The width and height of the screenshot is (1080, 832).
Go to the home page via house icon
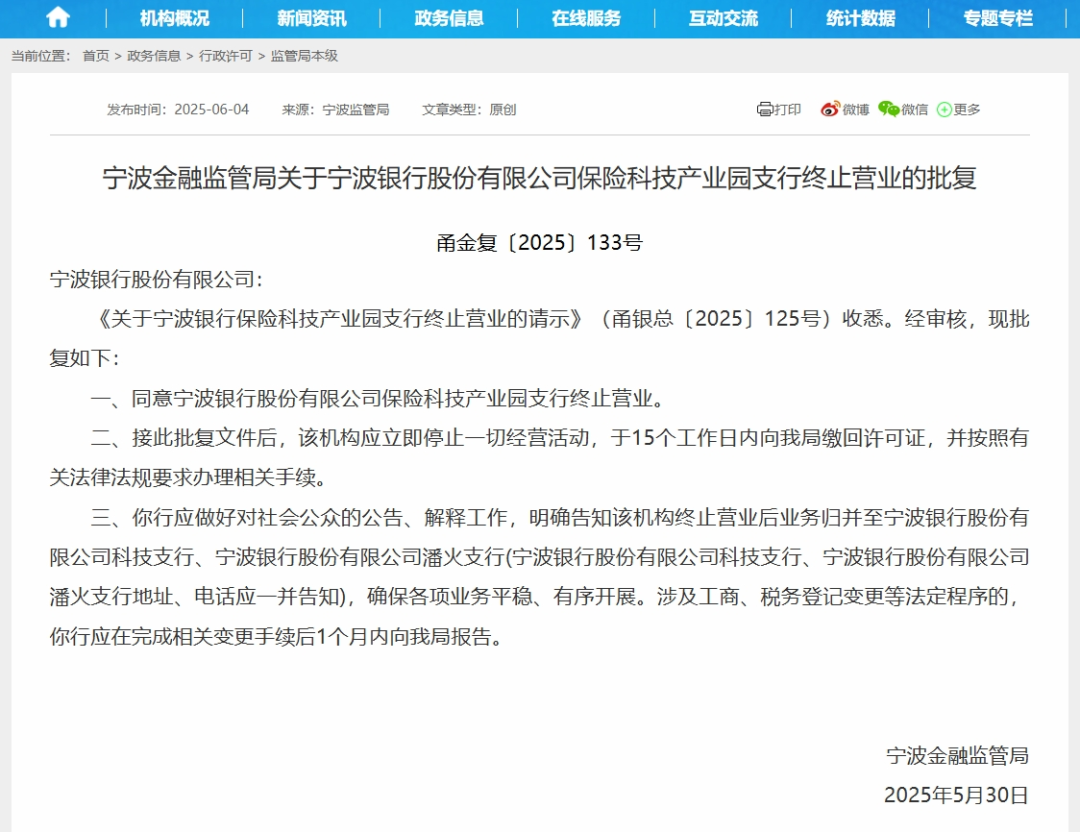click(58, 17)
